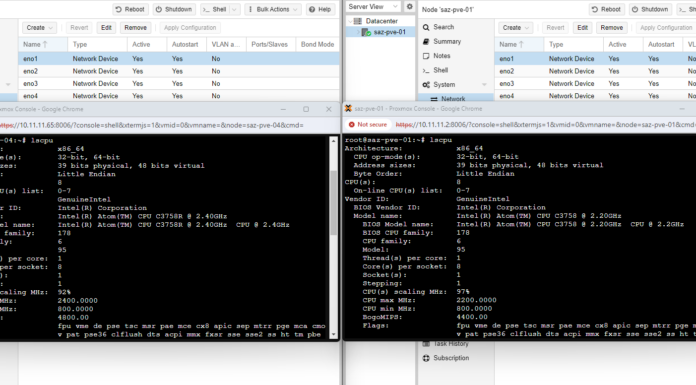Image resolution: width=696 pixels, height=385 pixels.
Task: Click Not secure badge in right console window
Action: 368,125
